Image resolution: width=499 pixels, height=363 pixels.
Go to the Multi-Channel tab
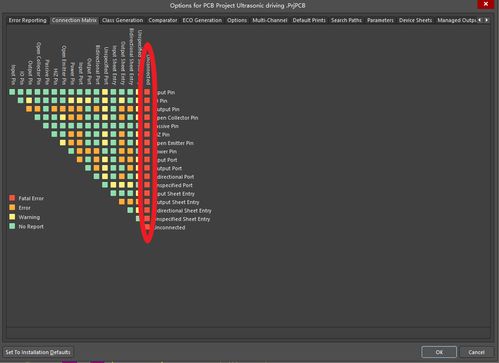click(x=270, y=20)
